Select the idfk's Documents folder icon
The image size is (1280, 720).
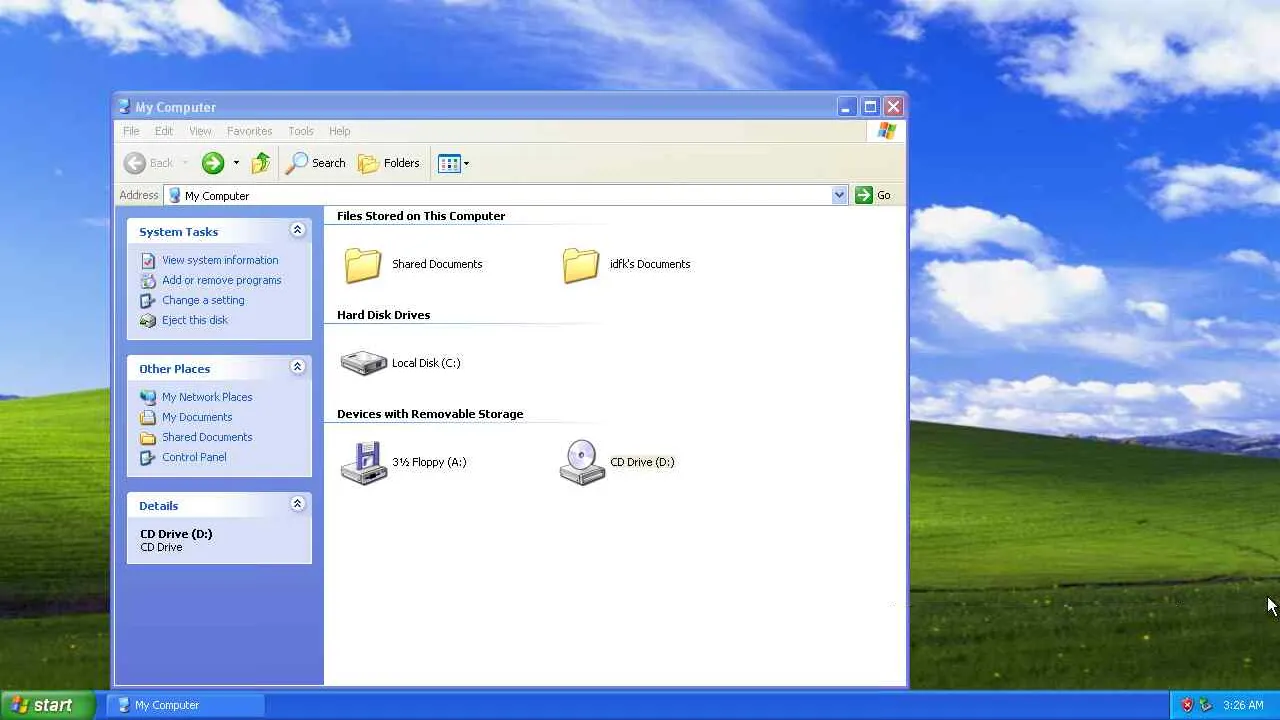point(580,264)
